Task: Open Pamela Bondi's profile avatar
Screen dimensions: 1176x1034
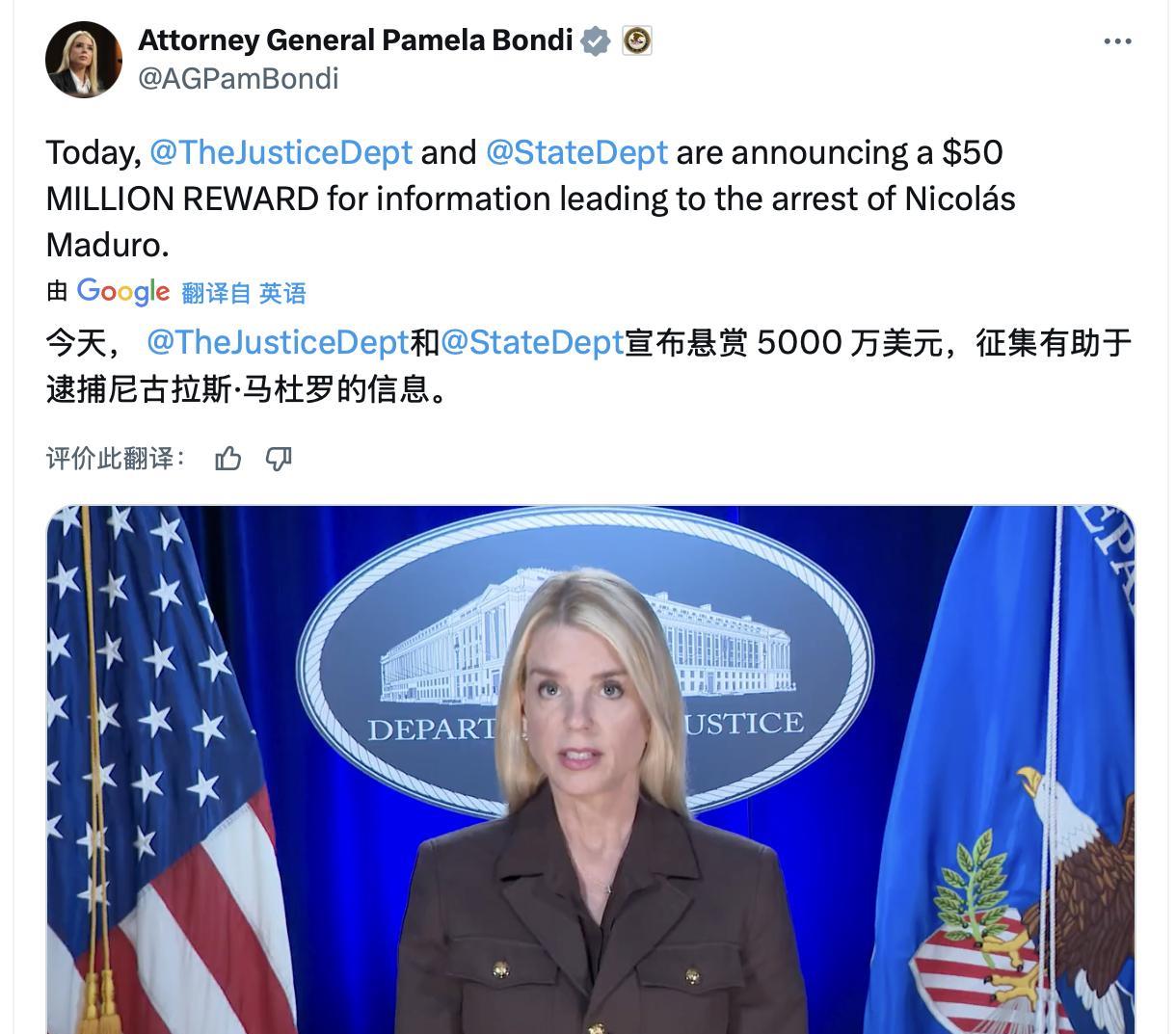Action: (84, 60)
